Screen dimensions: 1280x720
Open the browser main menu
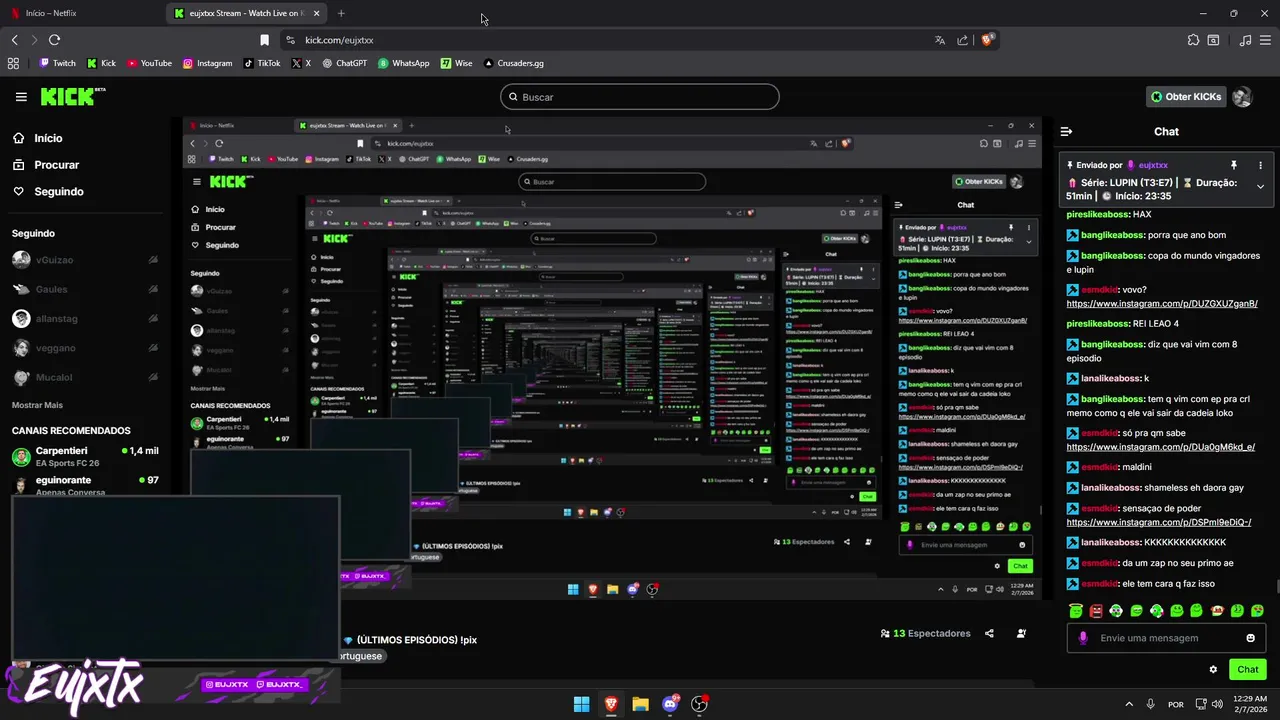[1266, 40]
